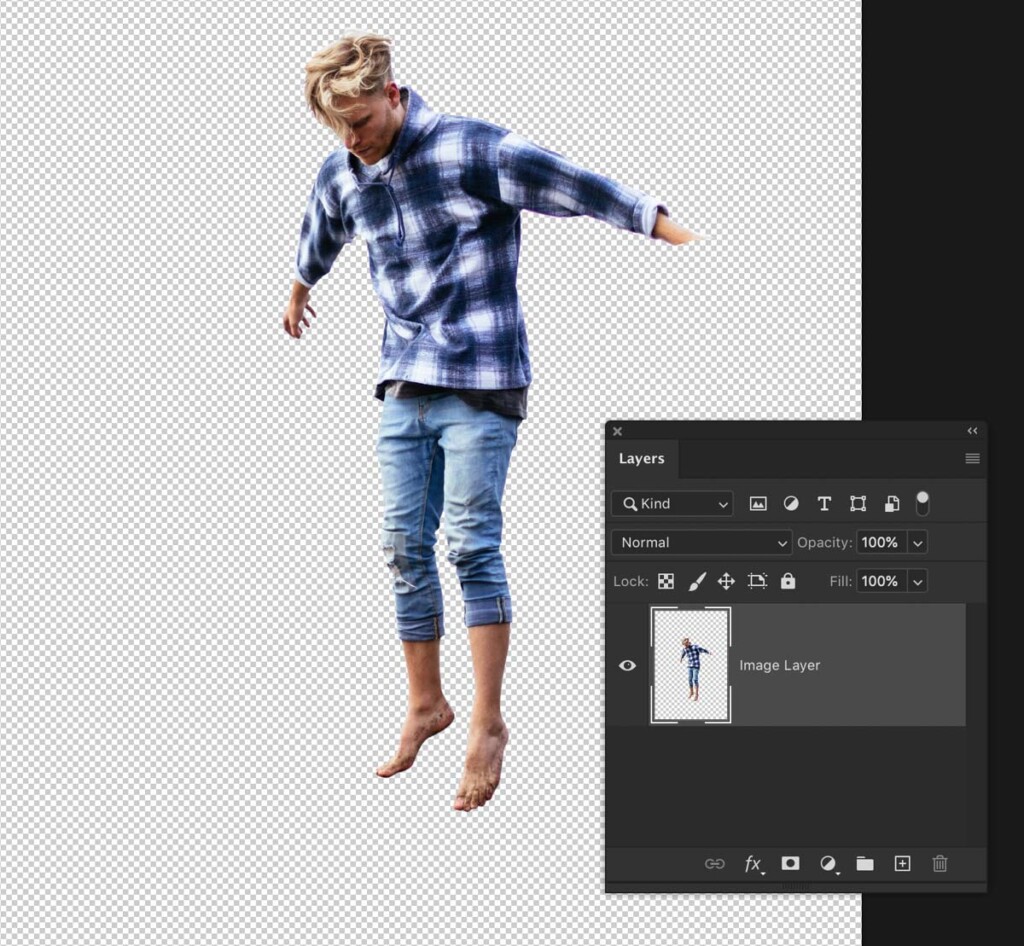Filter layers by shape layer icon
This screenshot has height=946, width=1024.
(857, 503)
